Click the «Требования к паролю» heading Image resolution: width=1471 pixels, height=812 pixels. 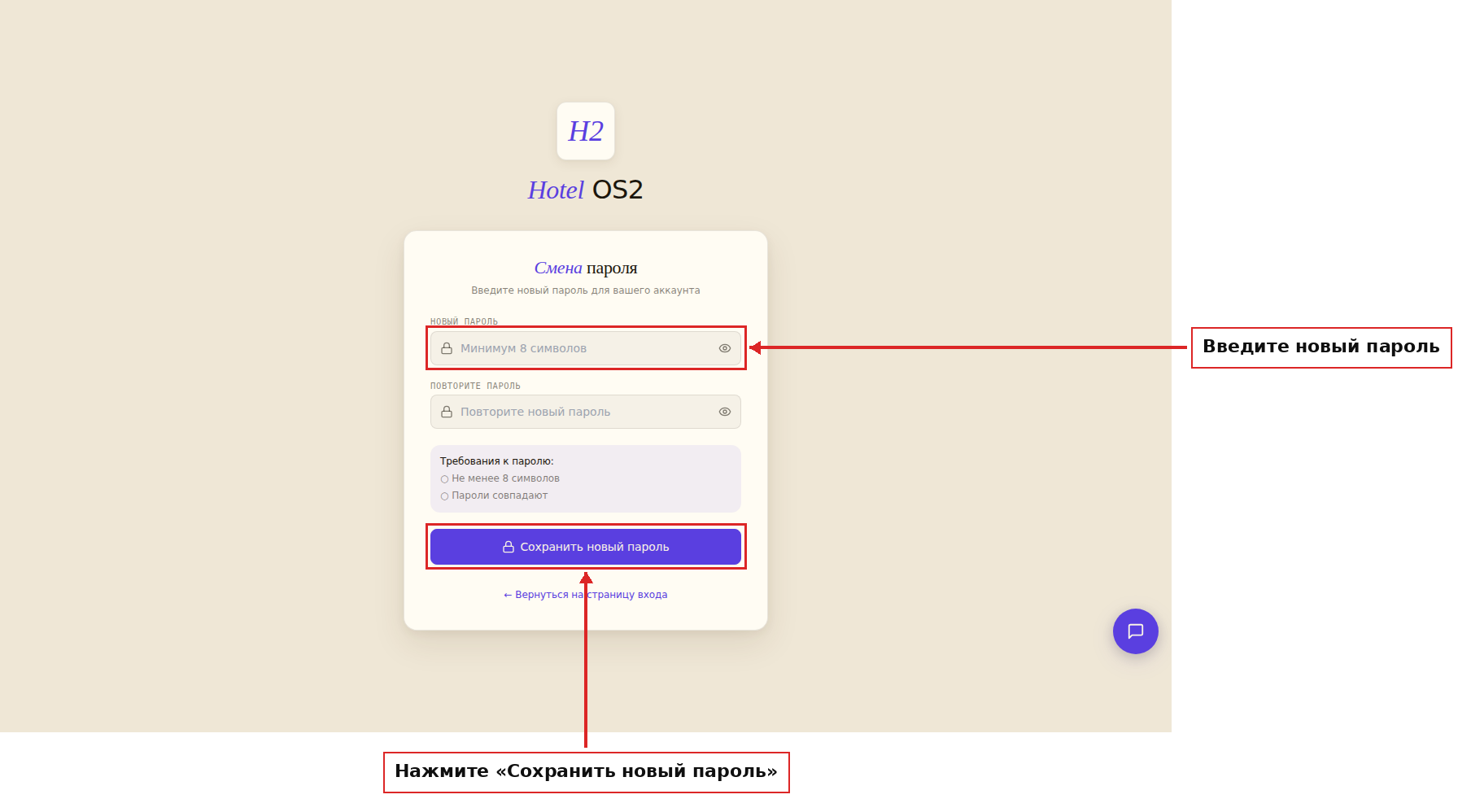click(x=496, y=461)
